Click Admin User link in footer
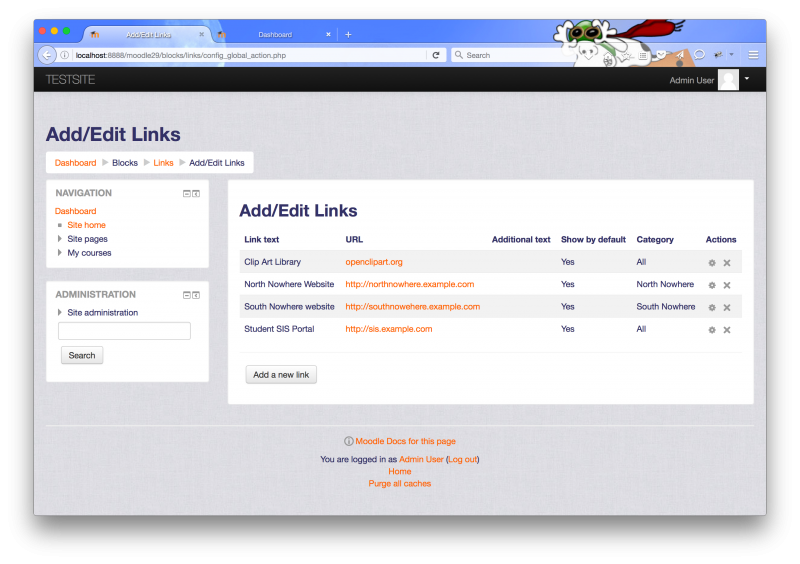 tap(421, 459)
